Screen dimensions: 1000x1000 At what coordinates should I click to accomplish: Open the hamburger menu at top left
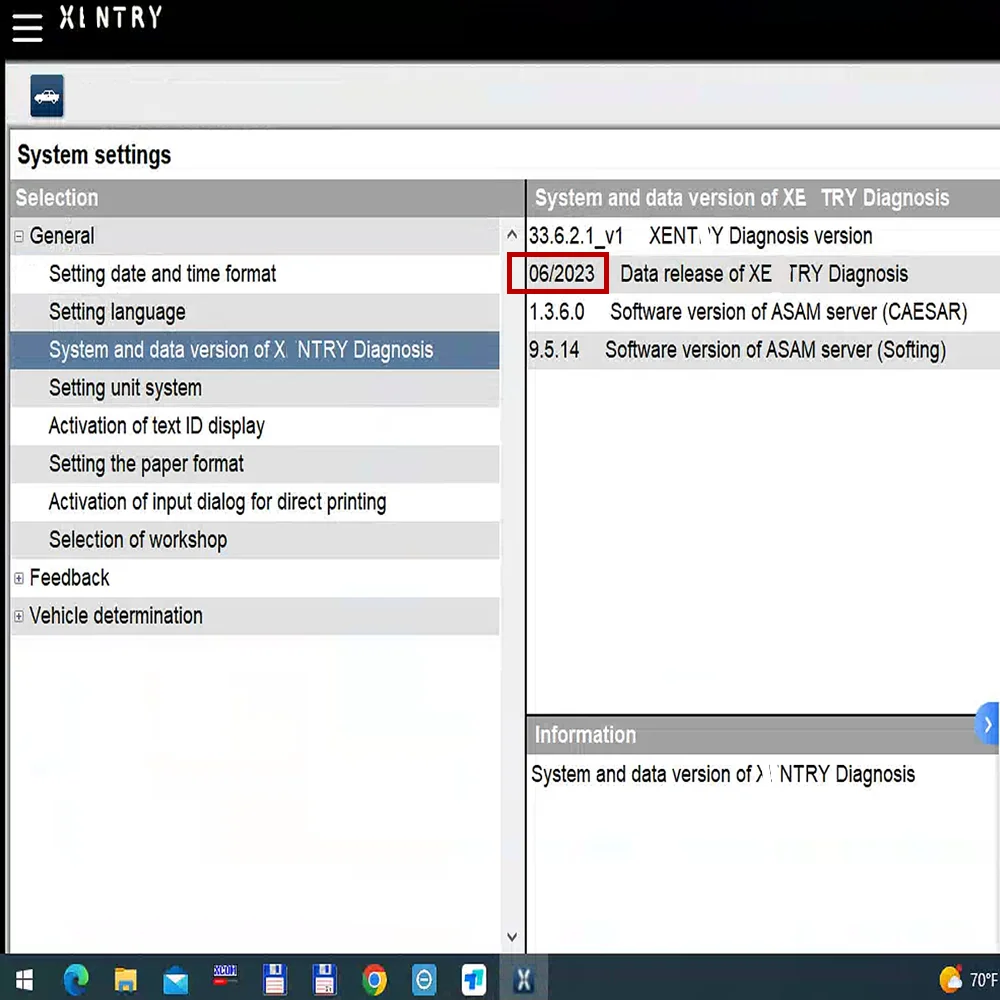27,27
